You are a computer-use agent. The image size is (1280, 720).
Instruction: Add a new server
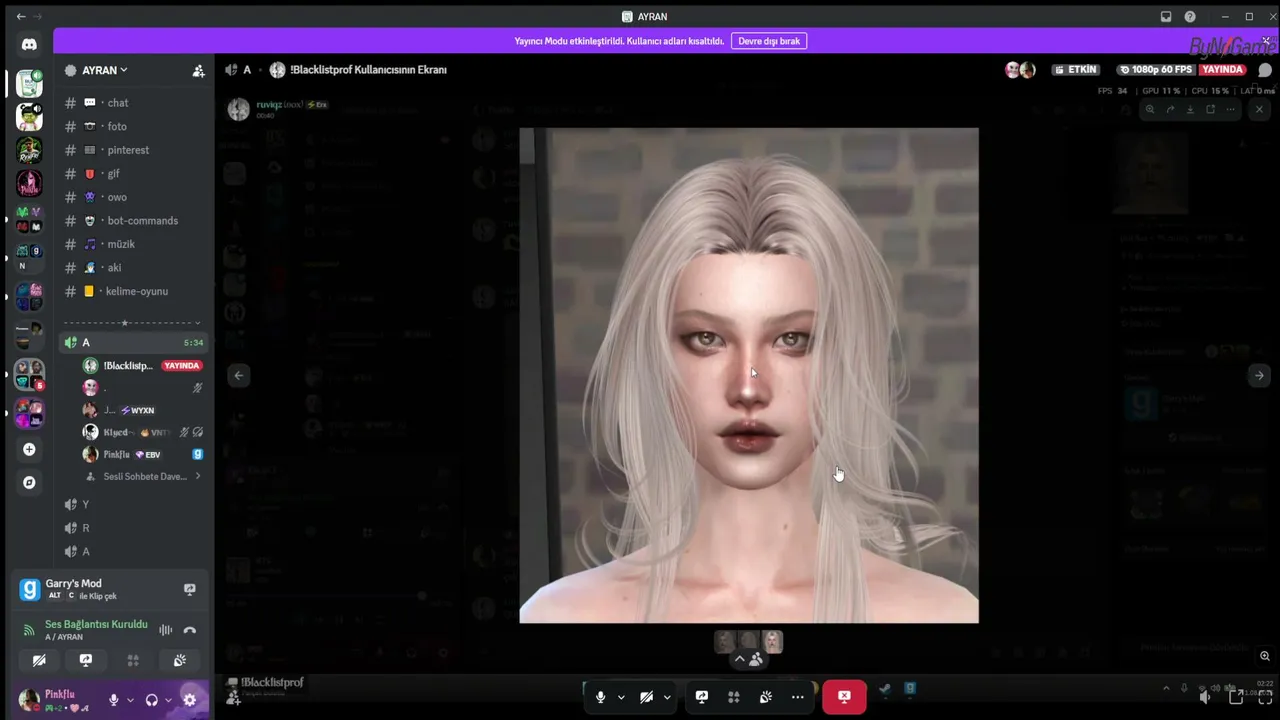[29, 450]
